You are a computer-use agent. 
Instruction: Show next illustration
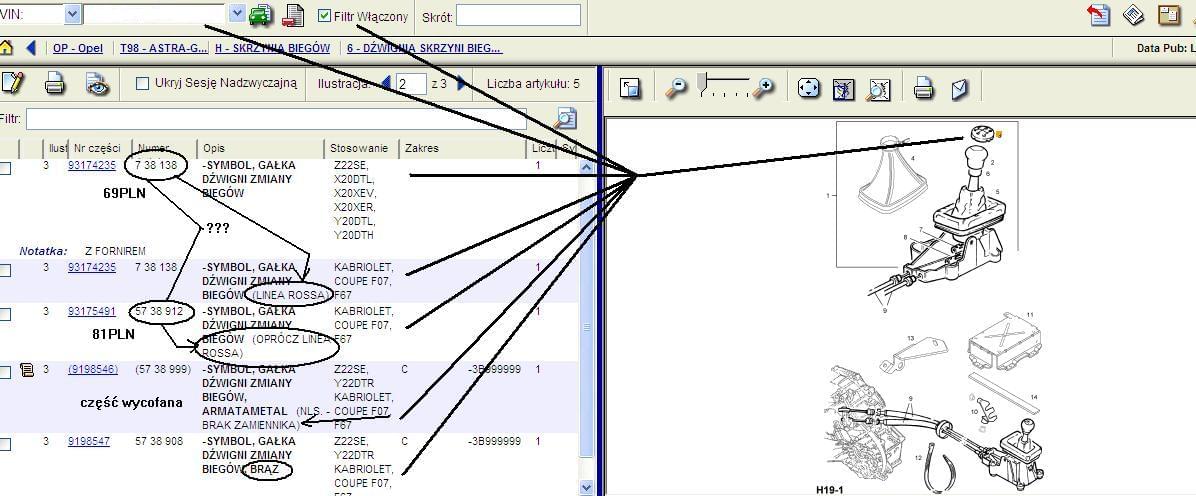461,83
